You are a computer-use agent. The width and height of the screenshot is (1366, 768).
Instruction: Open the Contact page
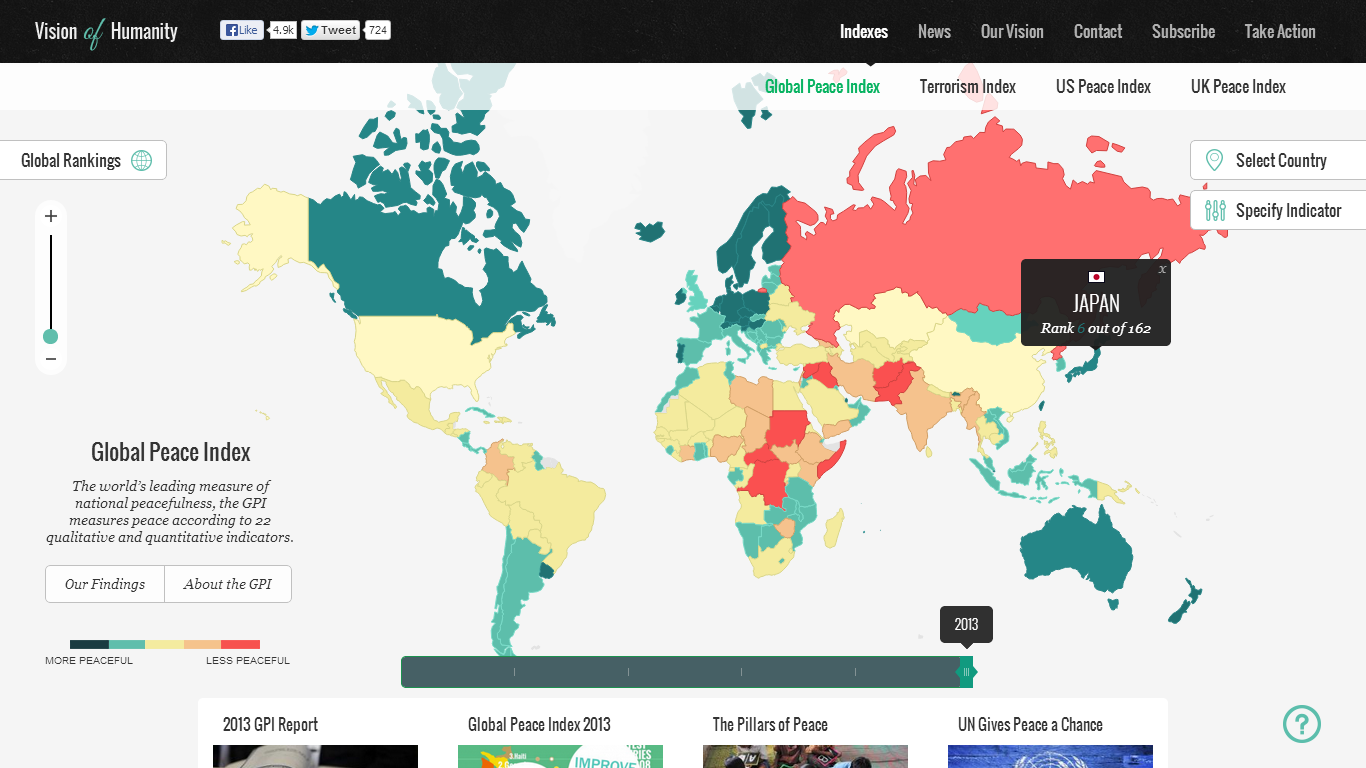[x=1098, y=31]
